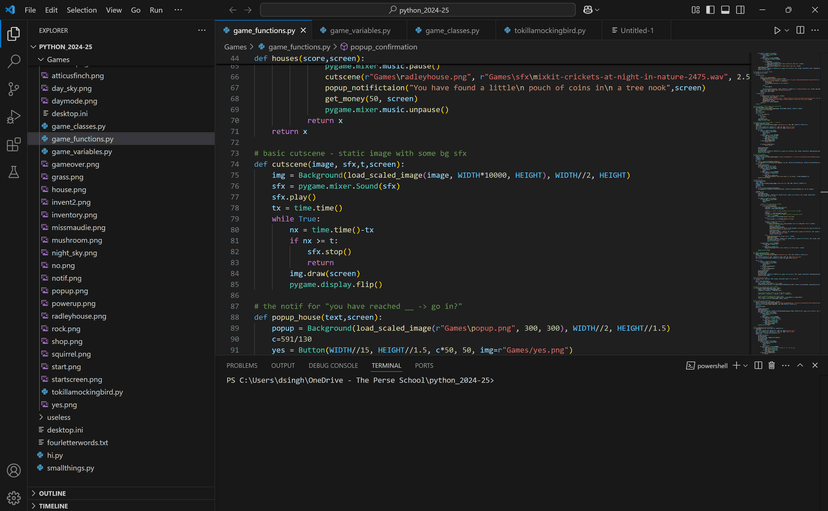Open Run and Debug view

tap(14, 117)
